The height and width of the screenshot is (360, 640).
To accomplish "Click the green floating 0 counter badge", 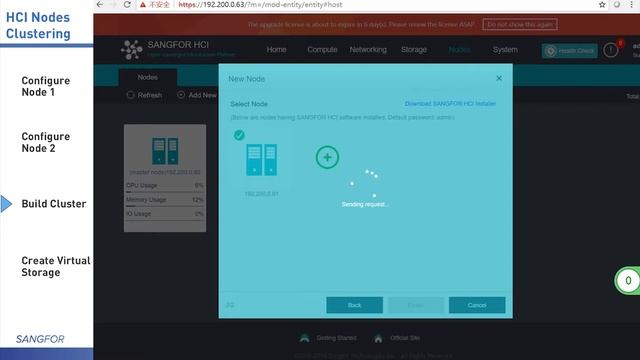I will tap(628, 280).
